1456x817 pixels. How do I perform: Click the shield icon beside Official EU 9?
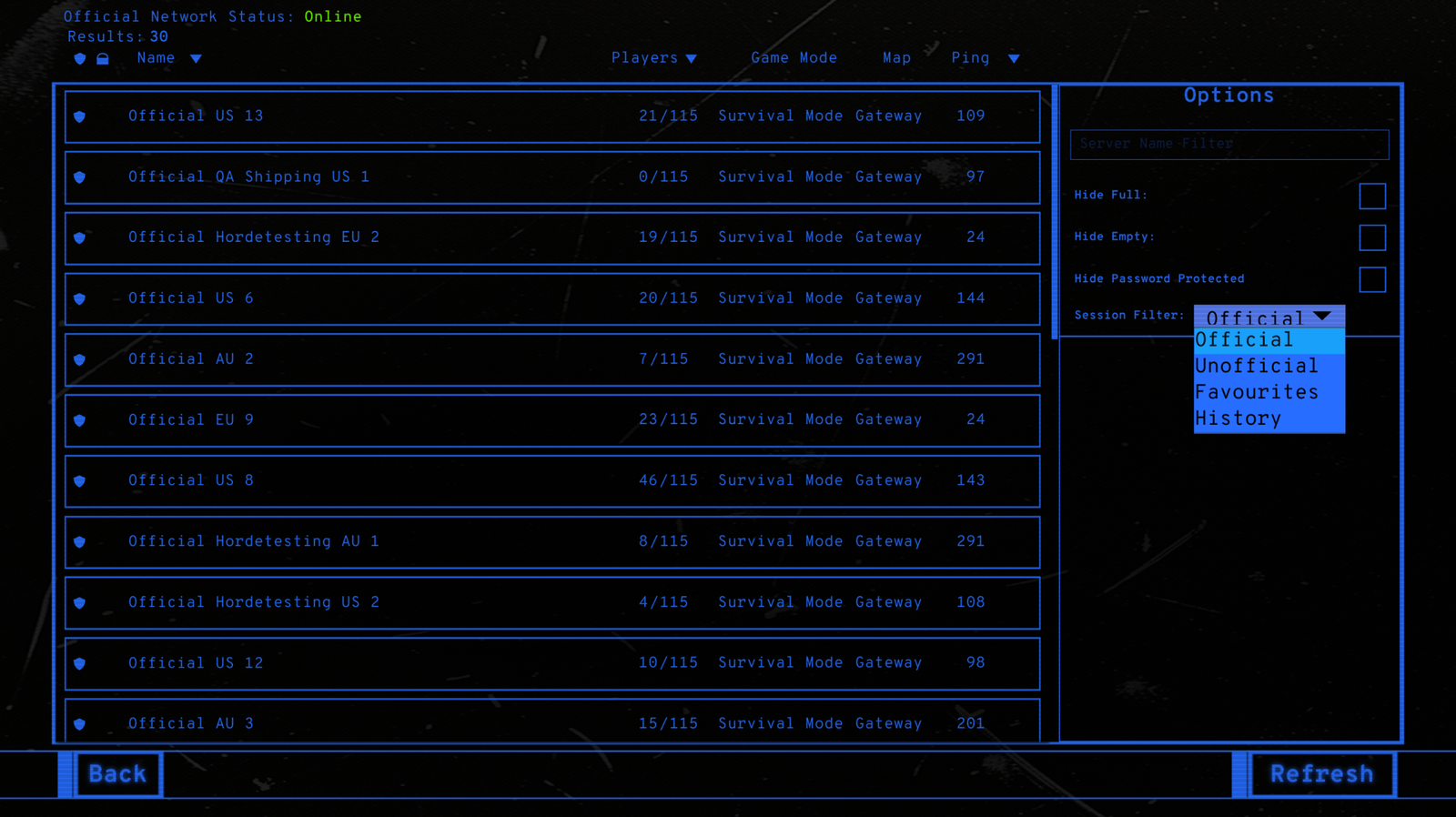80,420
